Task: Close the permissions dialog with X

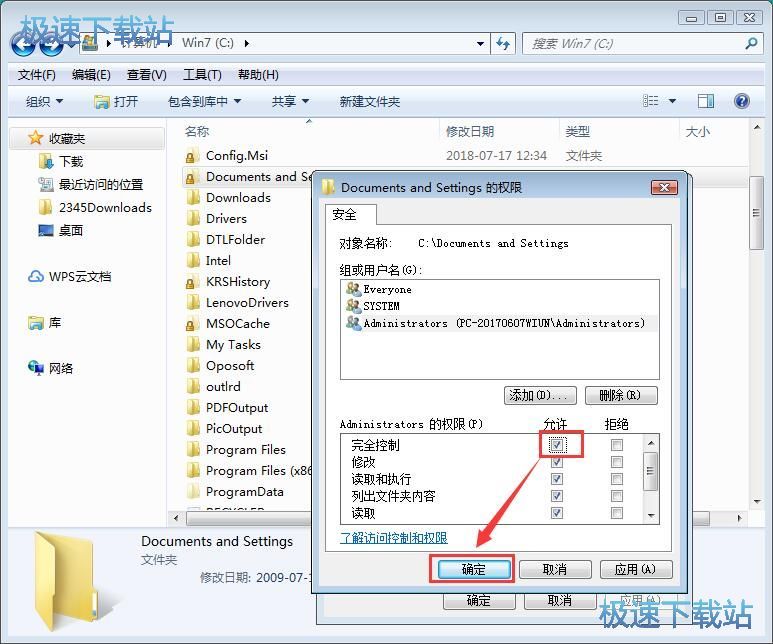Action: coord(664,187)
